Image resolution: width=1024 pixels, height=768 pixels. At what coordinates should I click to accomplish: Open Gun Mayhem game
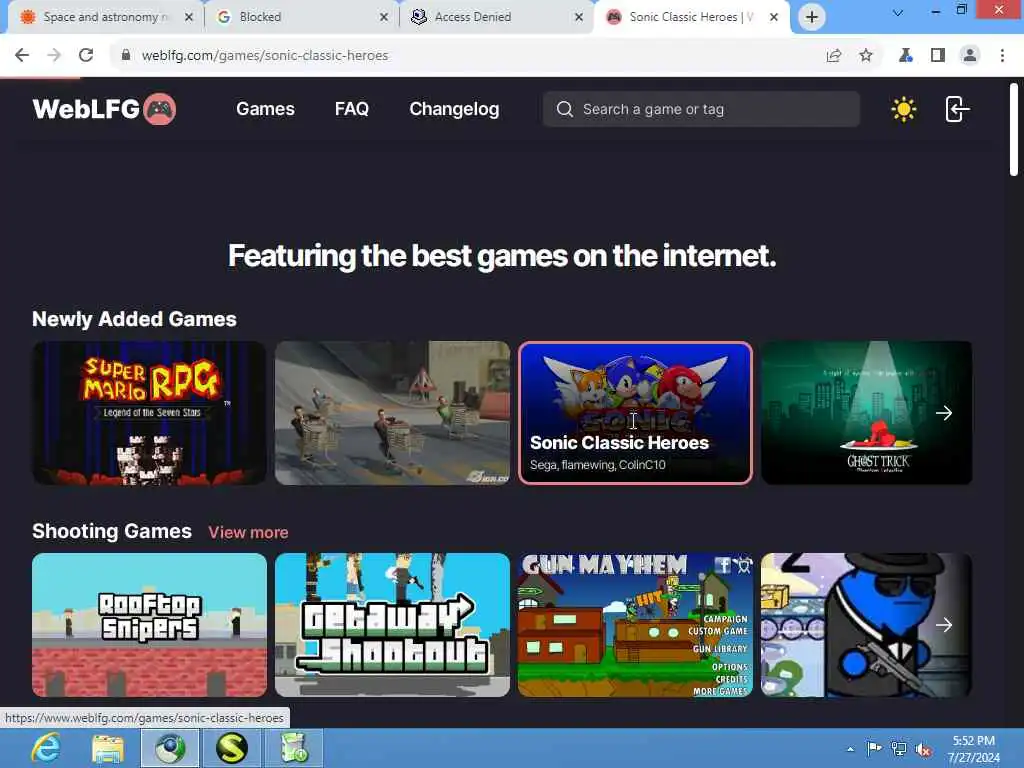pos(635,625)
